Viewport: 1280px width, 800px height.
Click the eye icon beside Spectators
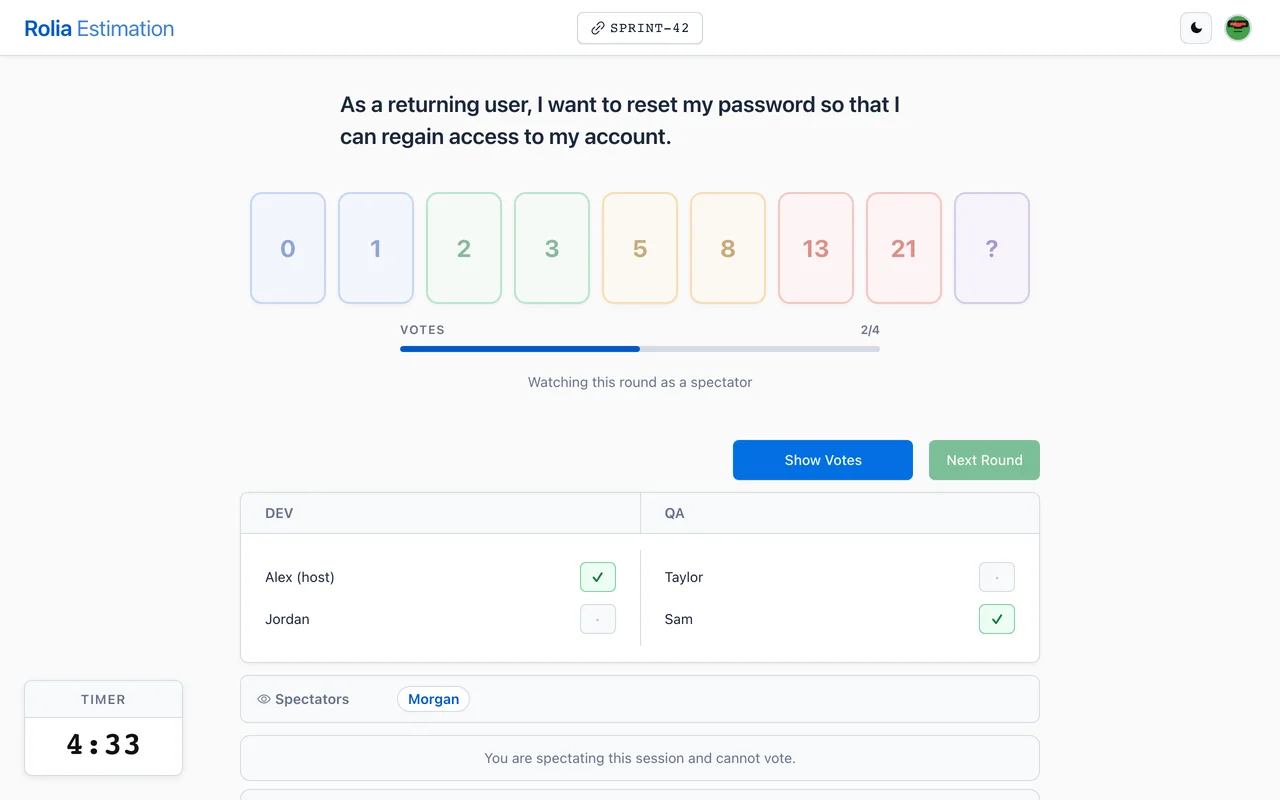[x=264, y=699]
